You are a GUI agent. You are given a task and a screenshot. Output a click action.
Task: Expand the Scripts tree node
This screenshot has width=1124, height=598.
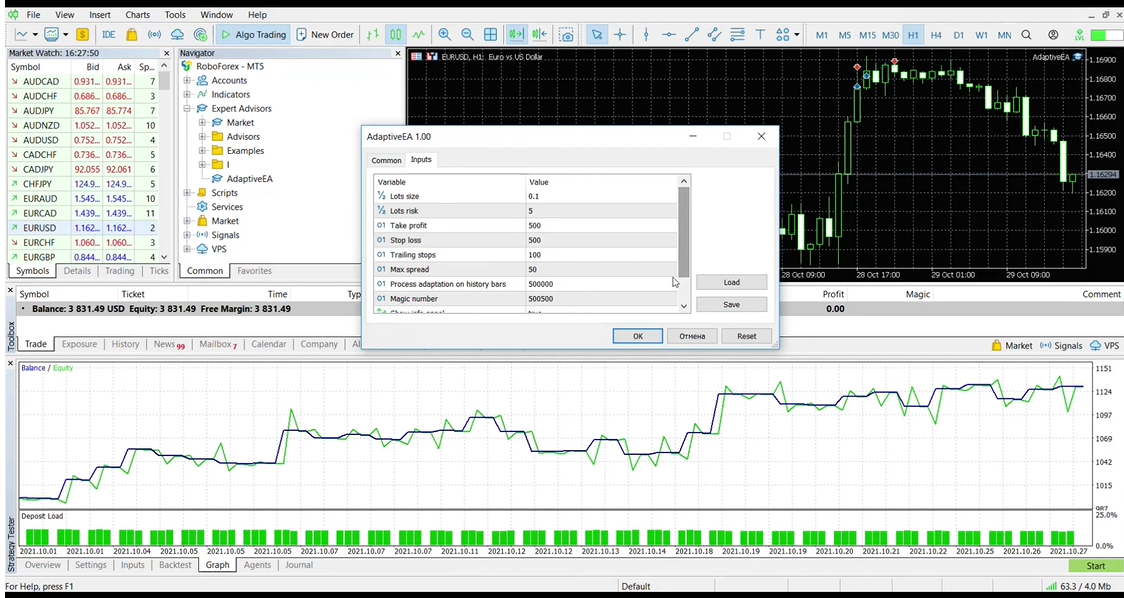187,193
